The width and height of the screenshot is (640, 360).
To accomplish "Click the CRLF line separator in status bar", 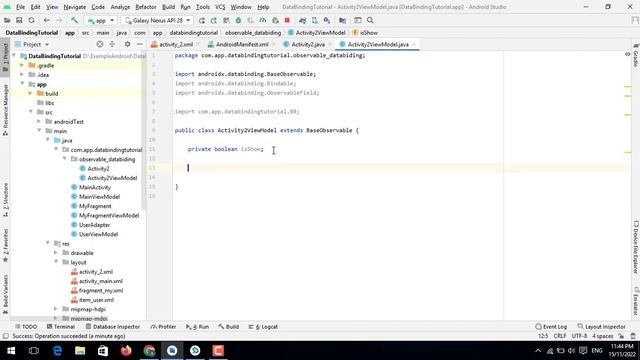I will (x=560, y=336).
